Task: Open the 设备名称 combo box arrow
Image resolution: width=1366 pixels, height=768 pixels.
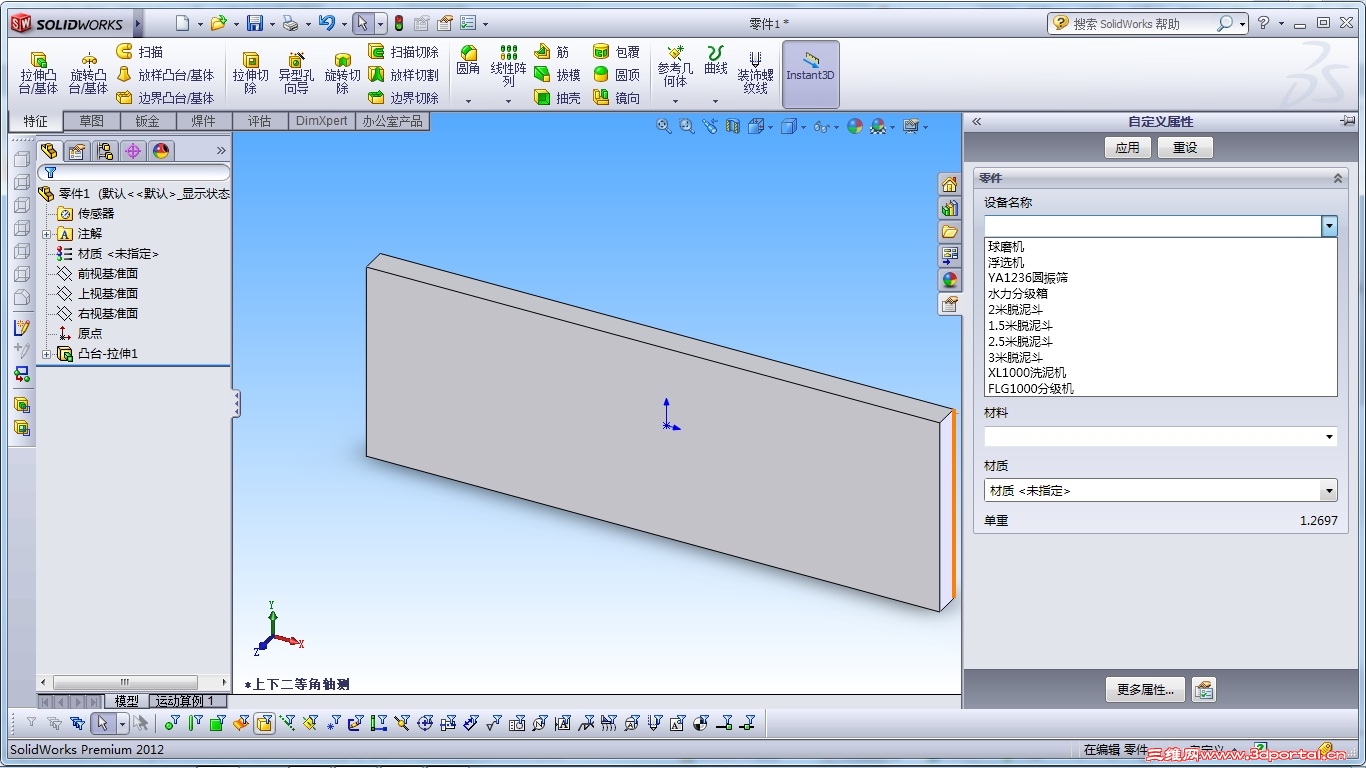Action: [1329, 227]
